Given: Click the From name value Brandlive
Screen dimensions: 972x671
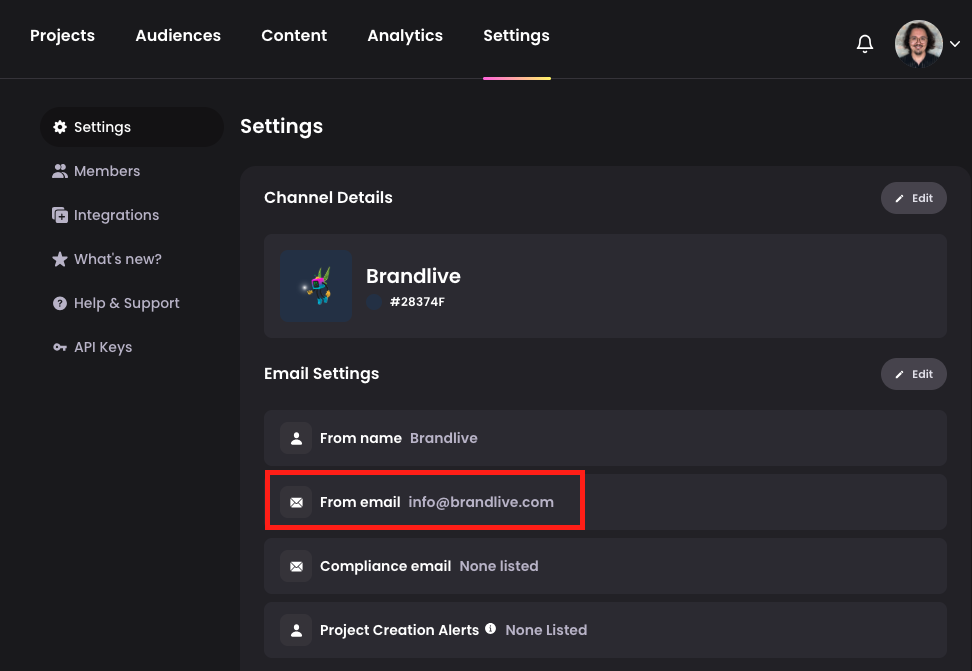Looking at the screenshot, I should 444,438.
